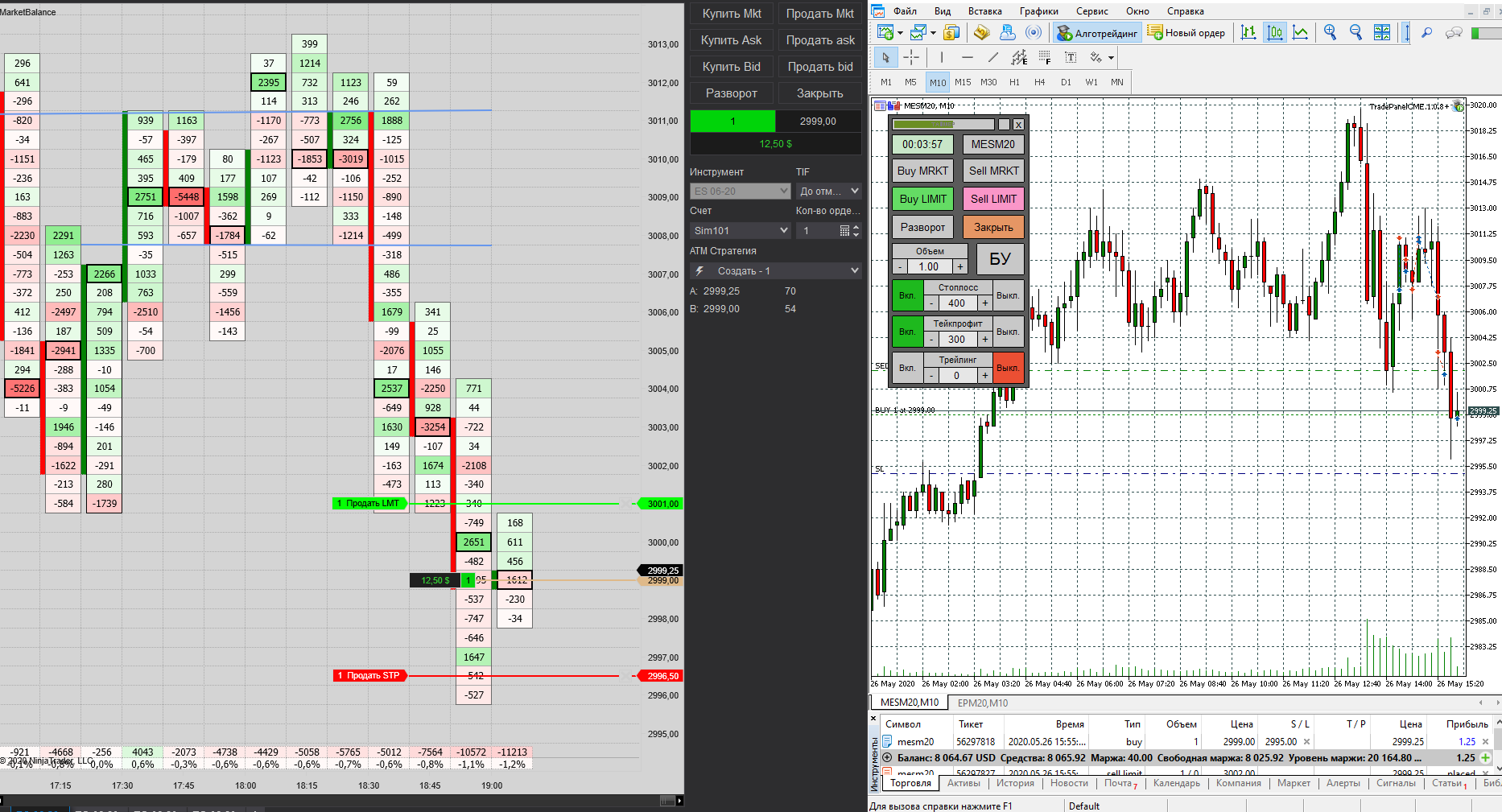Select the equidistant channel tool

coord(1019,57)
